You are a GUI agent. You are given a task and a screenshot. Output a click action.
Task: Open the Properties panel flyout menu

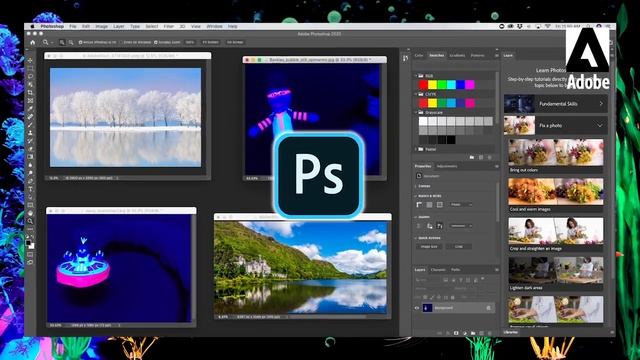497,167
